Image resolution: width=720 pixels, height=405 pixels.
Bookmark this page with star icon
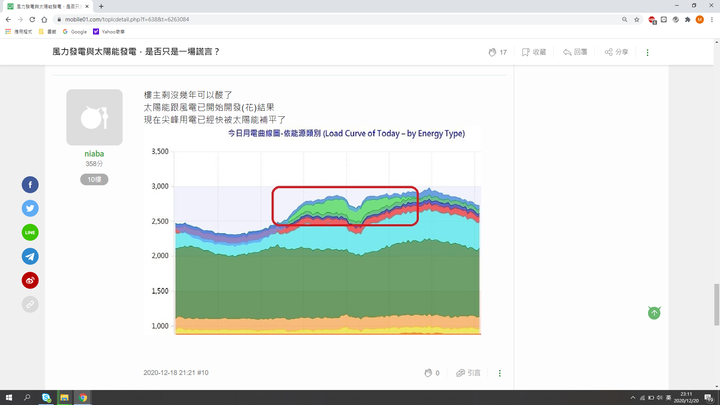(x=636, y=19)
